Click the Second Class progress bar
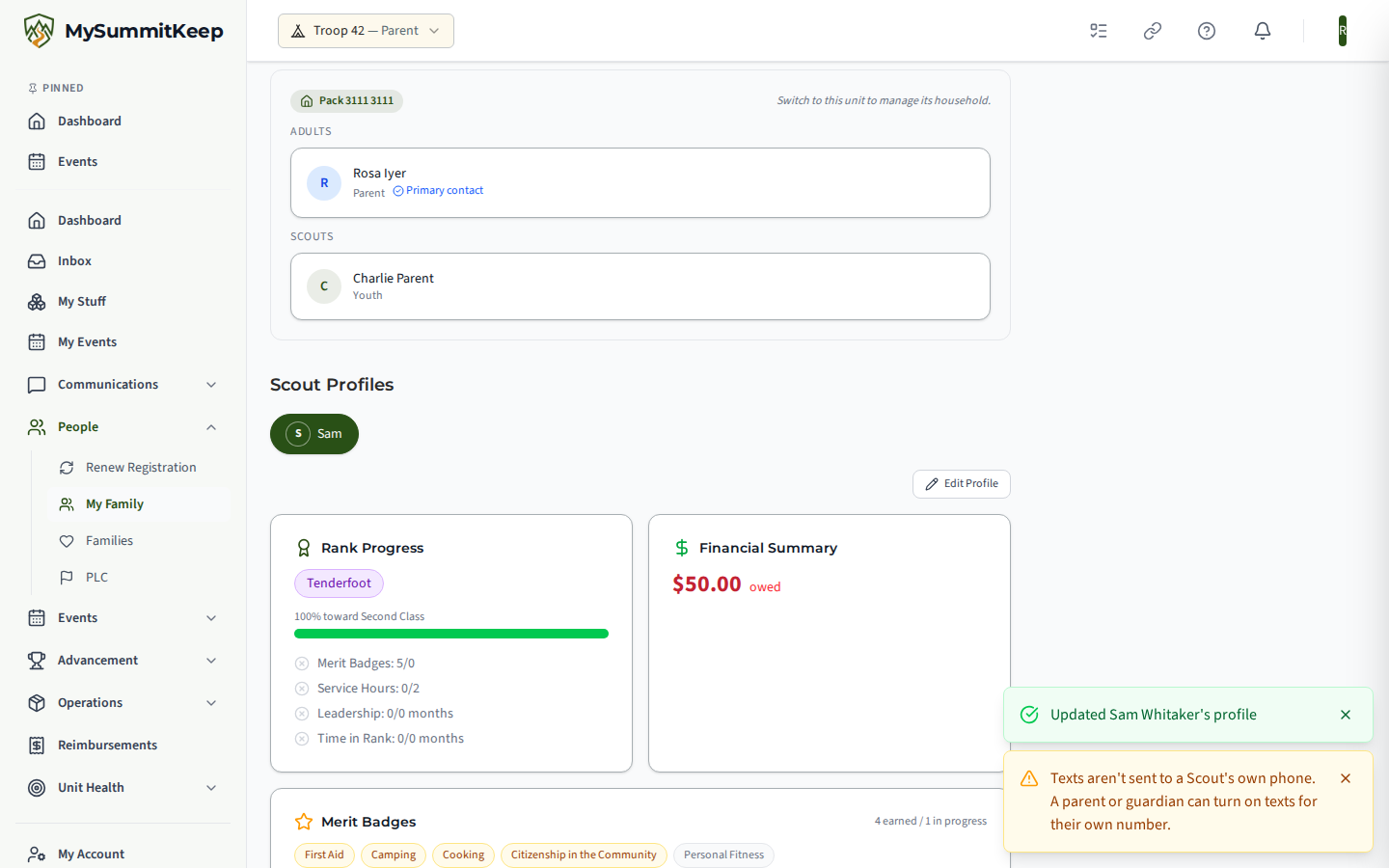 (451, 634)
